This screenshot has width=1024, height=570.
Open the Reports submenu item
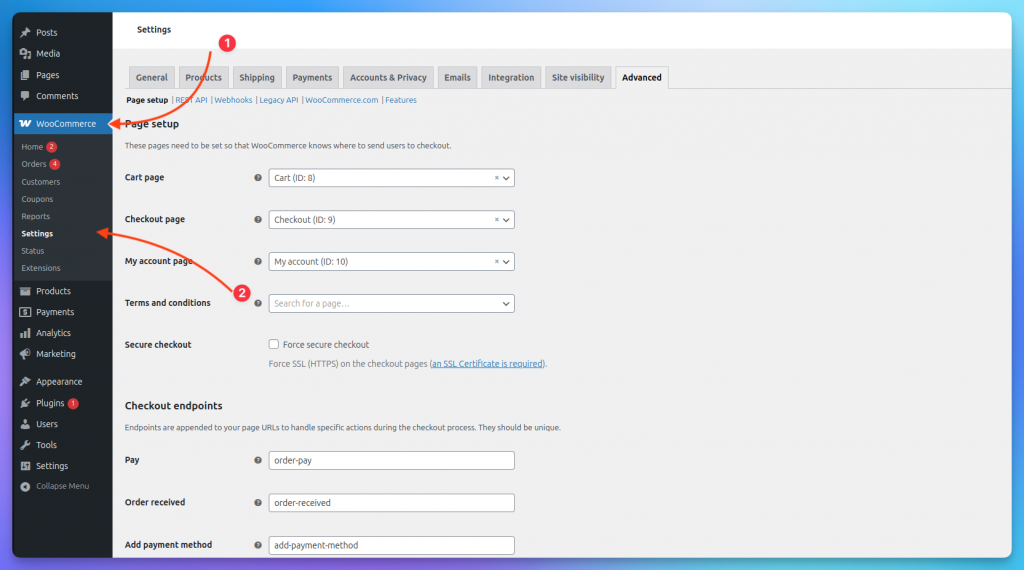click(35, 216)
